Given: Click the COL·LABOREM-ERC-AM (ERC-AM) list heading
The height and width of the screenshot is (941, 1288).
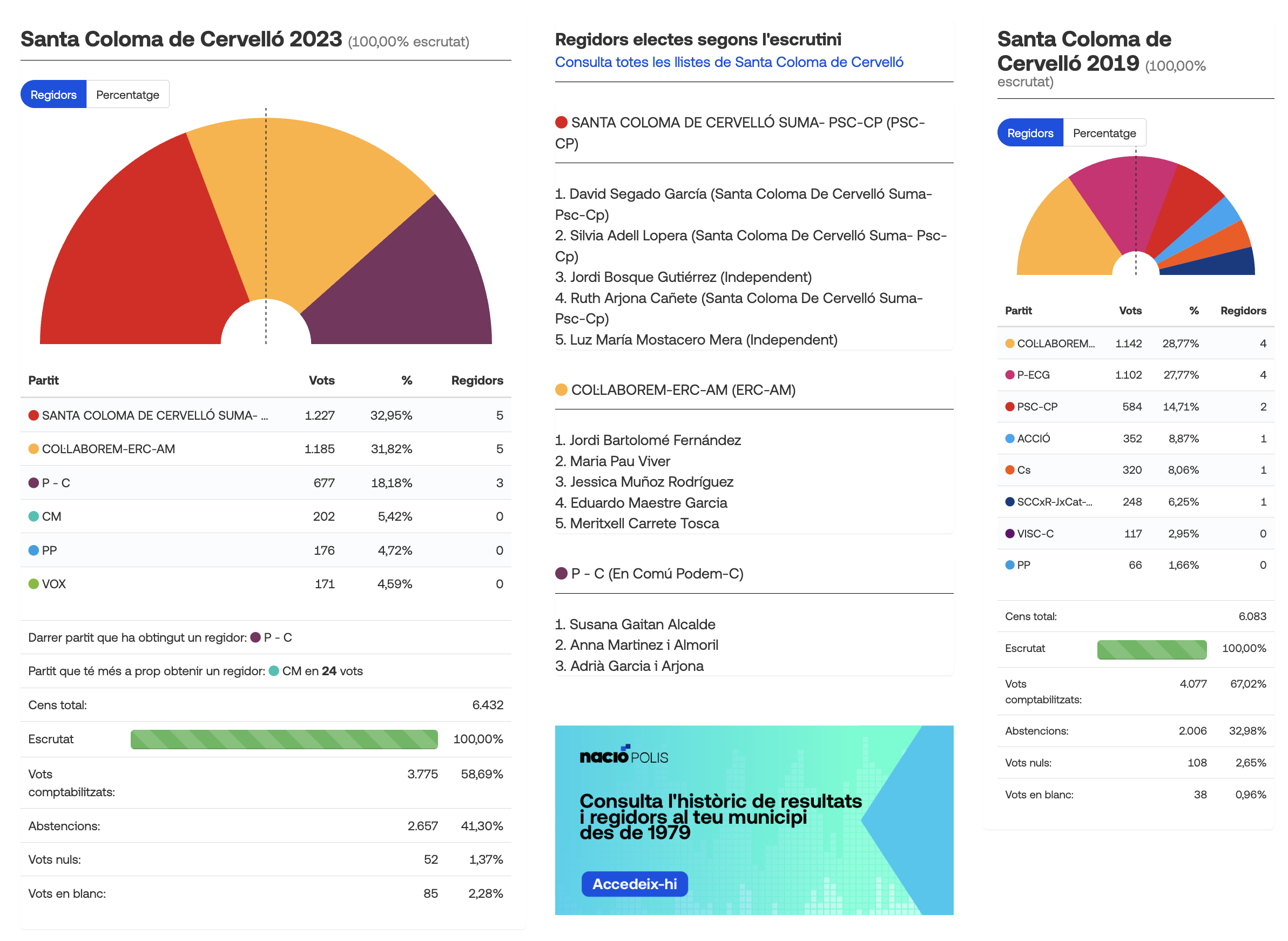Looking at the screenshot, I should tap(675, 389).
